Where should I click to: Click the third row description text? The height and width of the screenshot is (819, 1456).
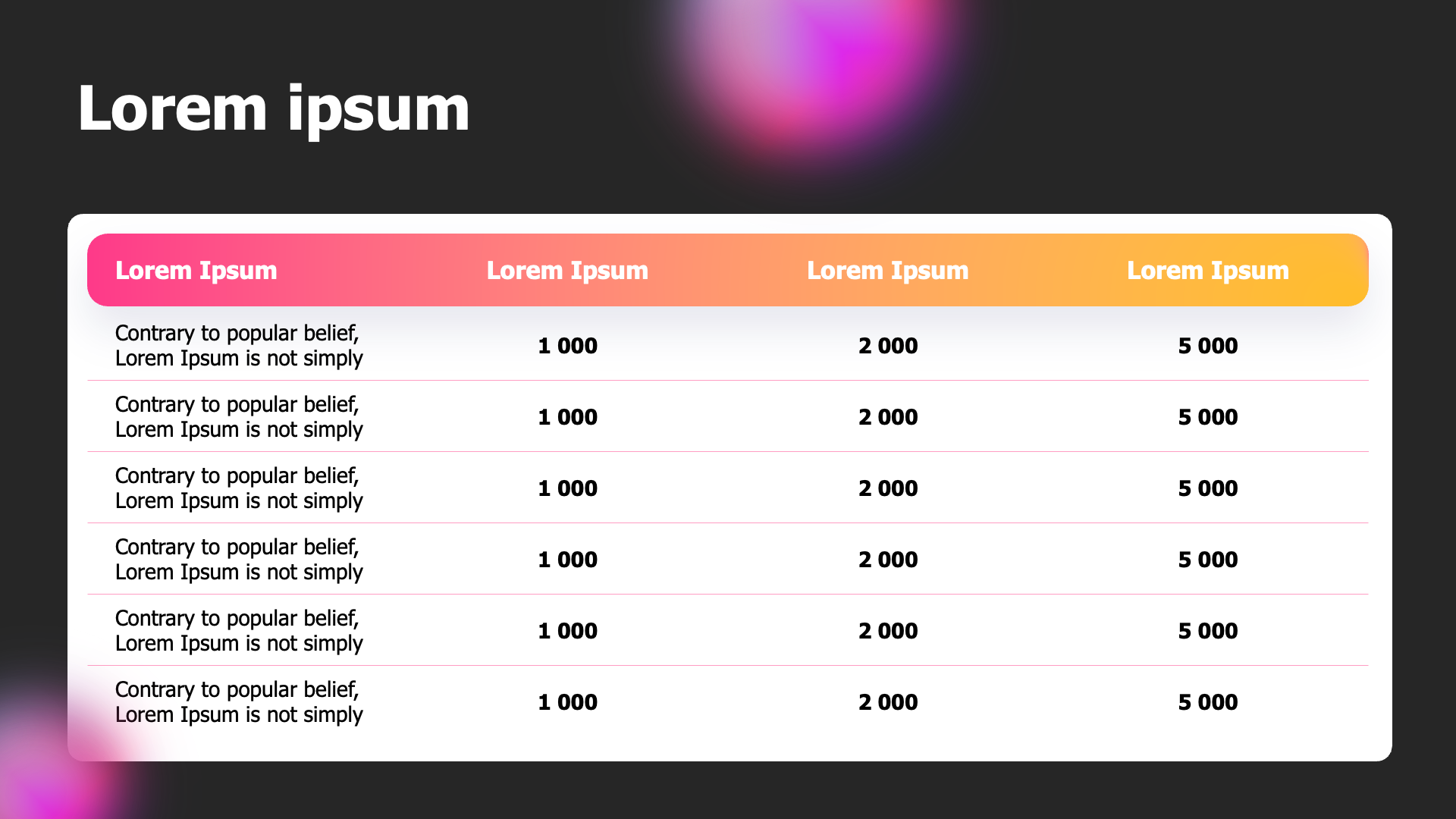click(x=238, y=488)
